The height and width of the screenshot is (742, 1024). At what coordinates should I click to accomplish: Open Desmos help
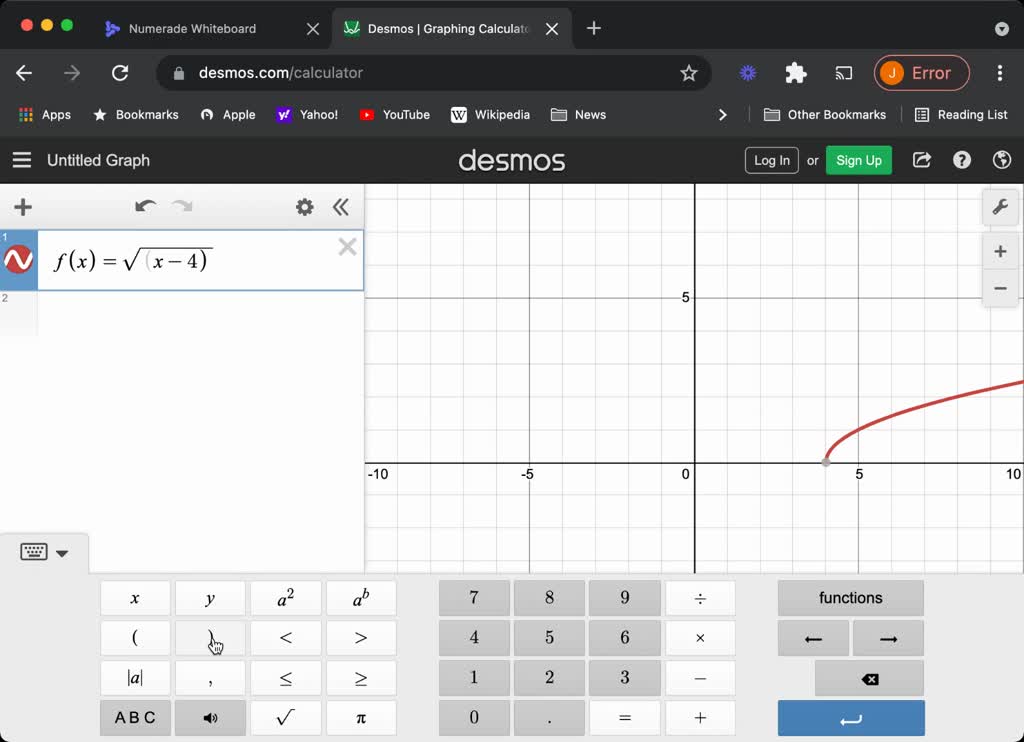961,160
